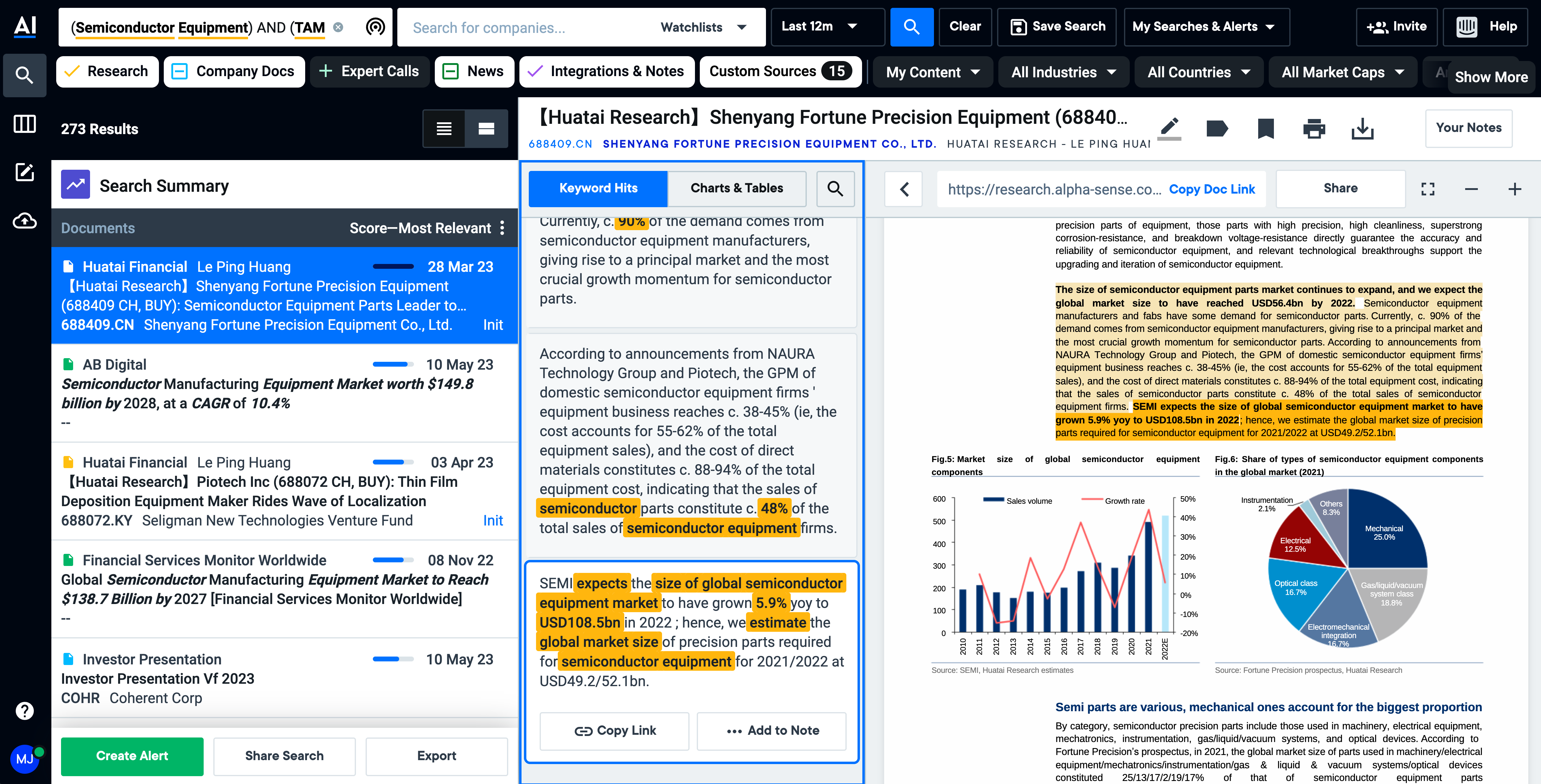The height and width of the screenshot is (784, 1541).
Task: Open the All Industries dropdown
Action: pos(1064,72)
